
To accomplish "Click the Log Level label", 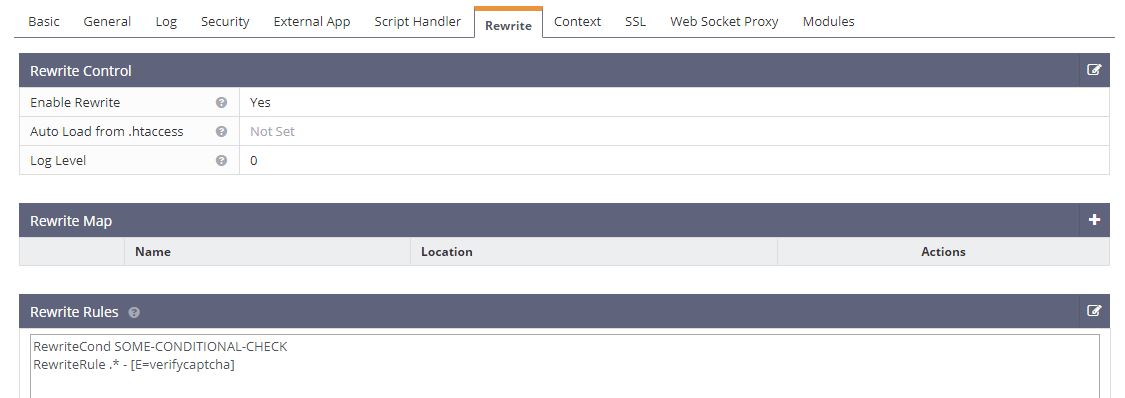I will [58, 161].
